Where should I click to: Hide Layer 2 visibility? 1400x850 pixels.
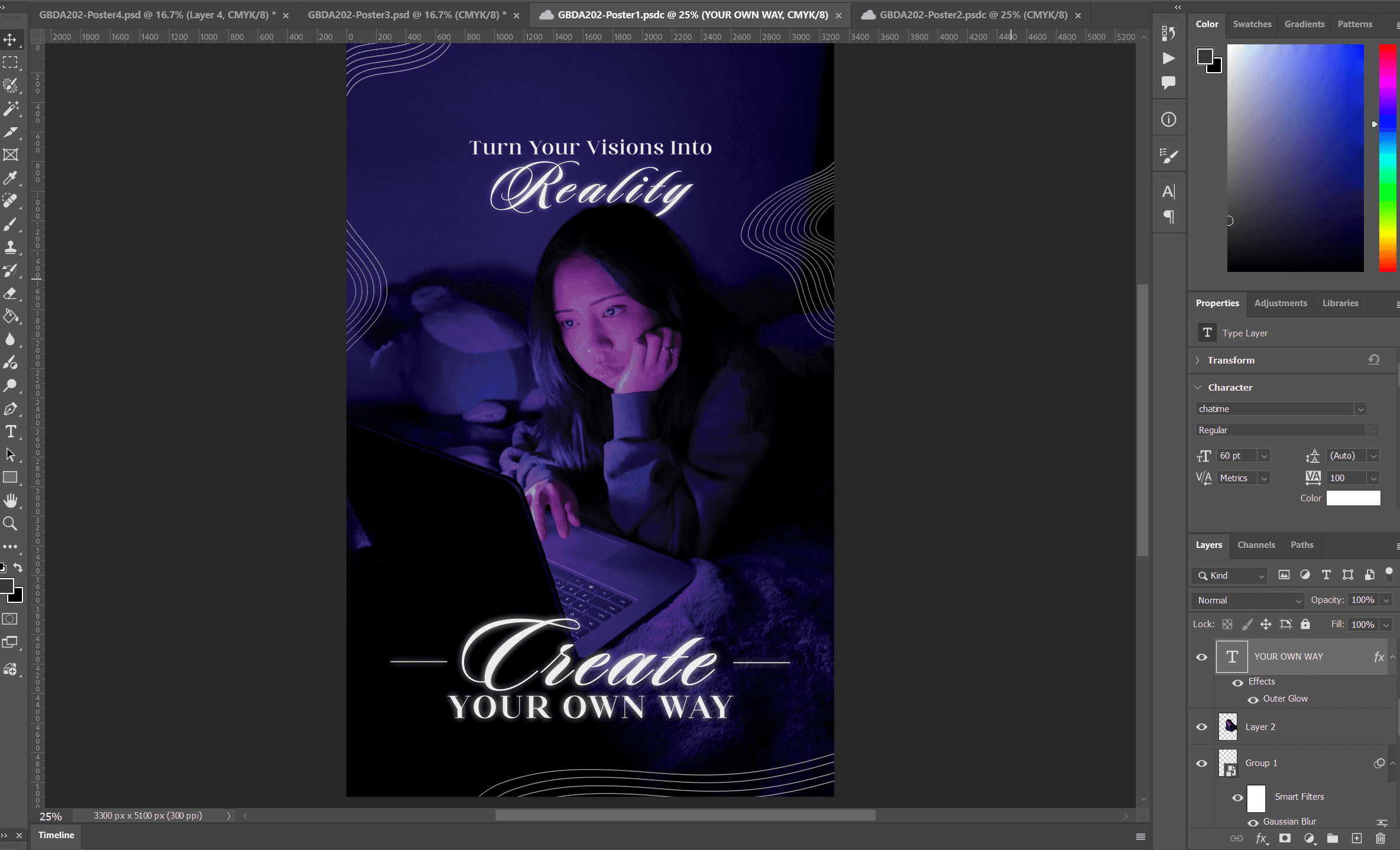(x=1201, y=726)
